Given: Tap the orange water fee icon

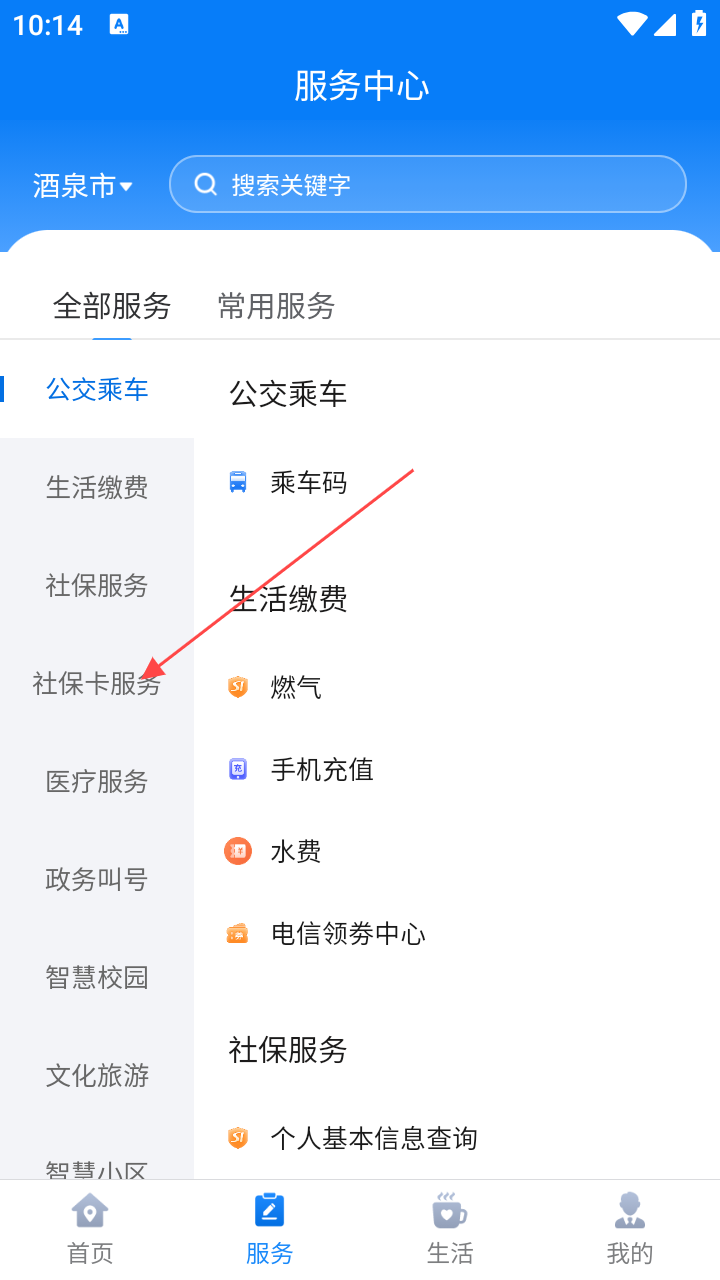Looking at the screenshot, I should [238, 851].
